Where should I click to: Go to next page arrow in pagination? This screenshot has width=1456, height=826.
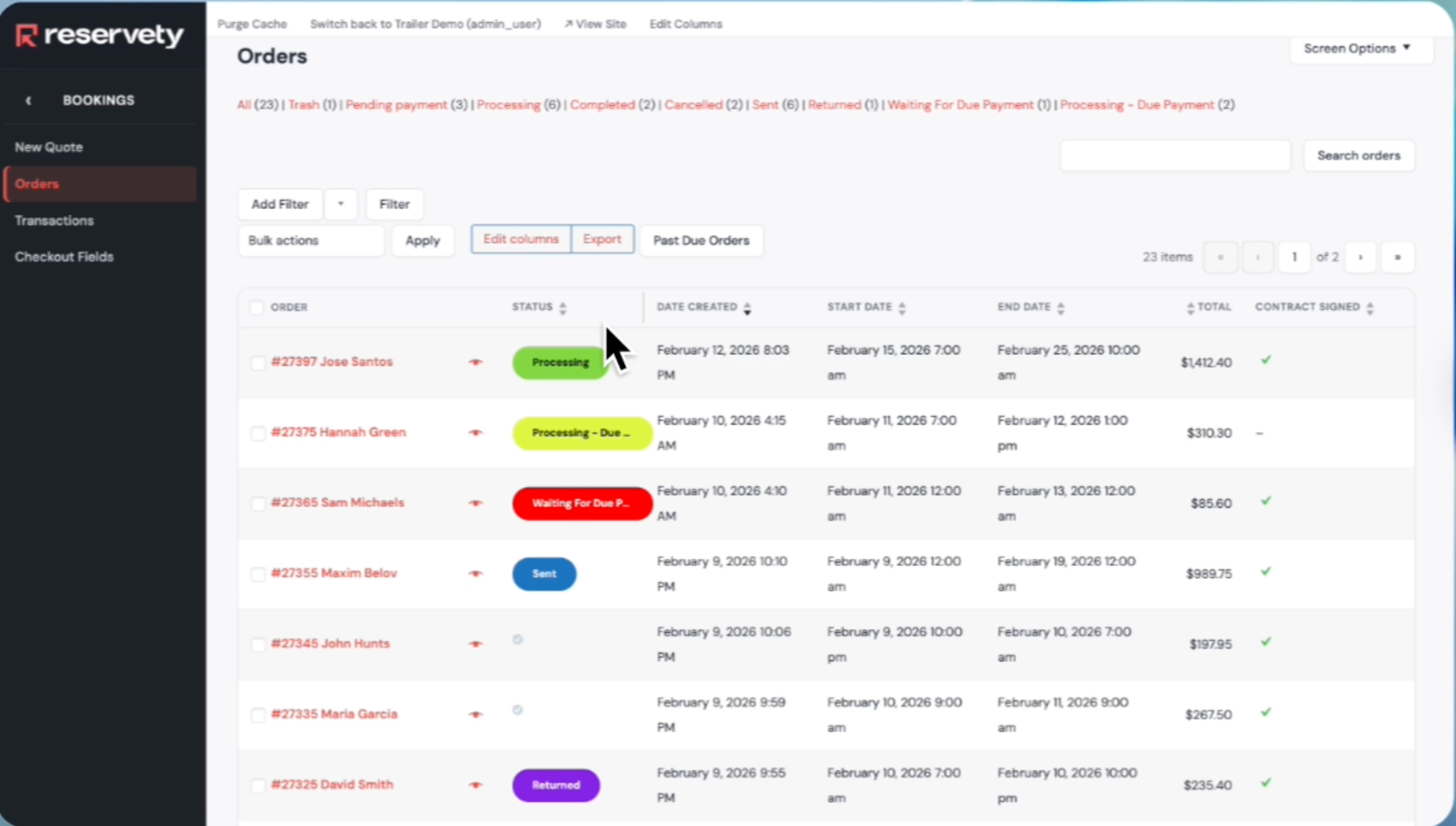click(x=1360, y=257)
